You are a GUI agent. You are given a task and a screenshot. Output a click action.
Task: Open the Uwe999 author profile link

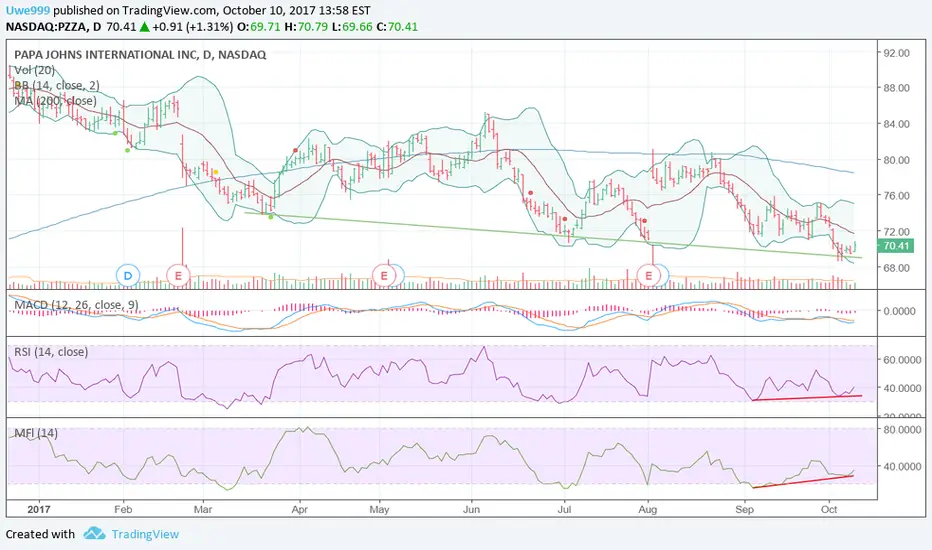tap(27, 11)
